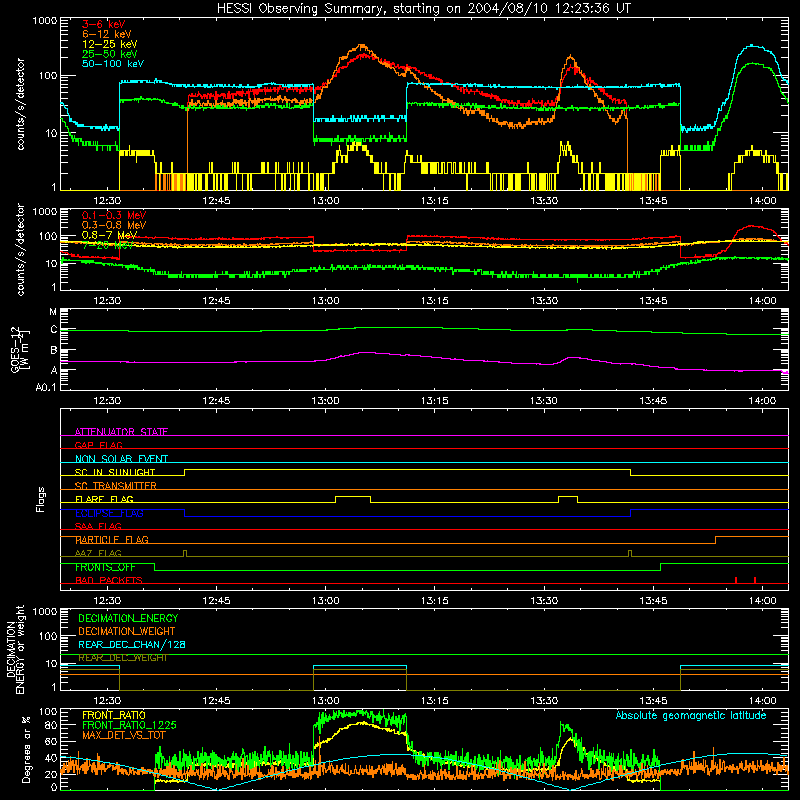
Task: Click the FLARE_FLAG label
Action: click(x=104, y=499)
